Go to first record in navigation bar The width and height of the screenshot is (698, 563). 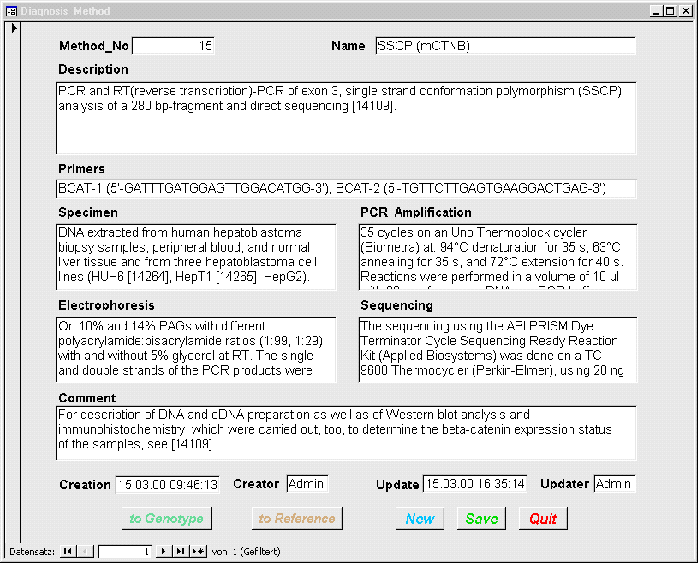pos(67,551)
